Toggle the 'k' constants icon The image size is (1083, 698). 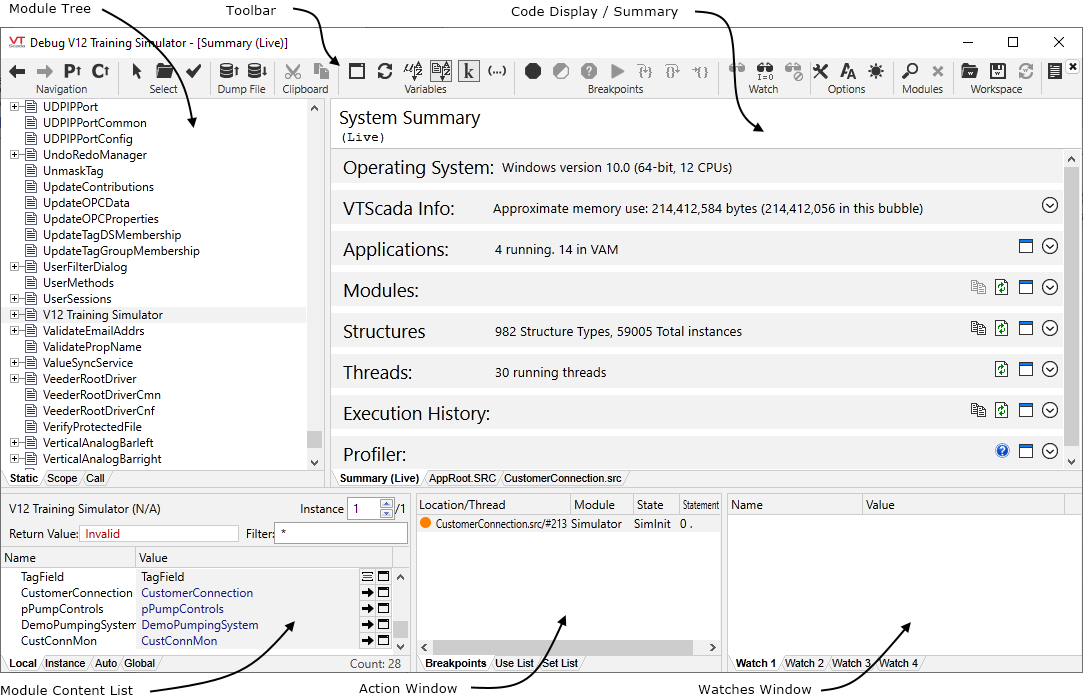tap(468, 71)
